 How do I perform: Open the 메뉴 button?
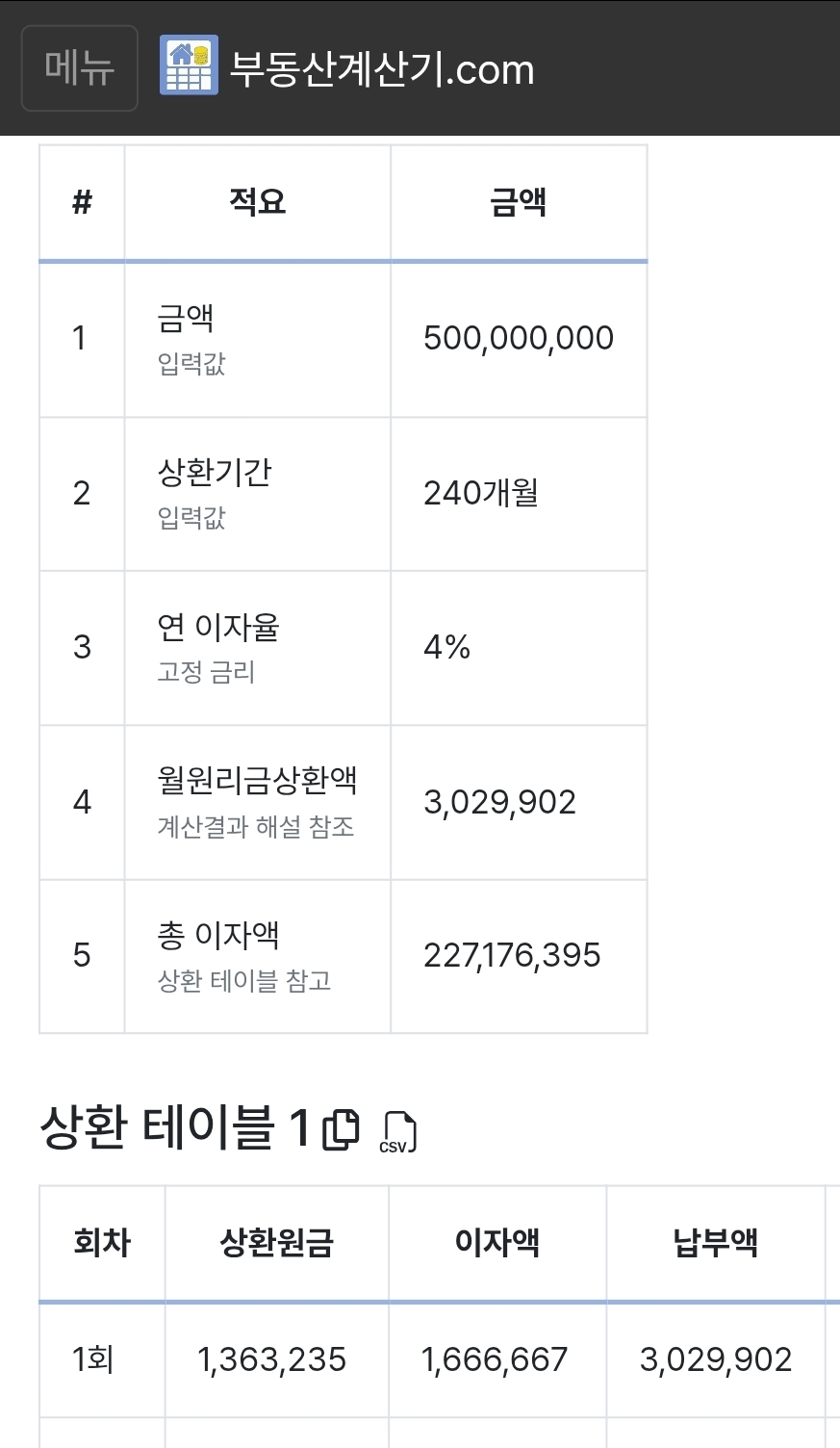[x=80, y=68]
